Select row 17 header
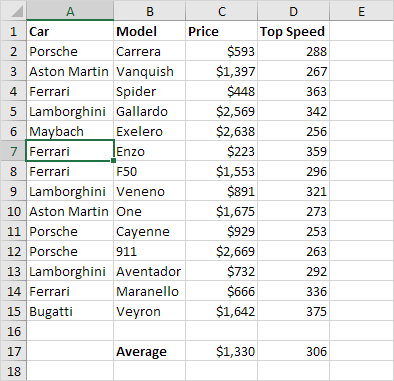394x381 pixels. (x=13, y=351)
